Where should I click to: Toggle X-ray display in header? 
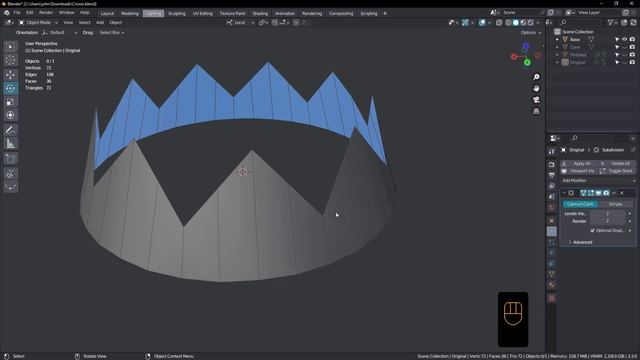pos(499,22)
